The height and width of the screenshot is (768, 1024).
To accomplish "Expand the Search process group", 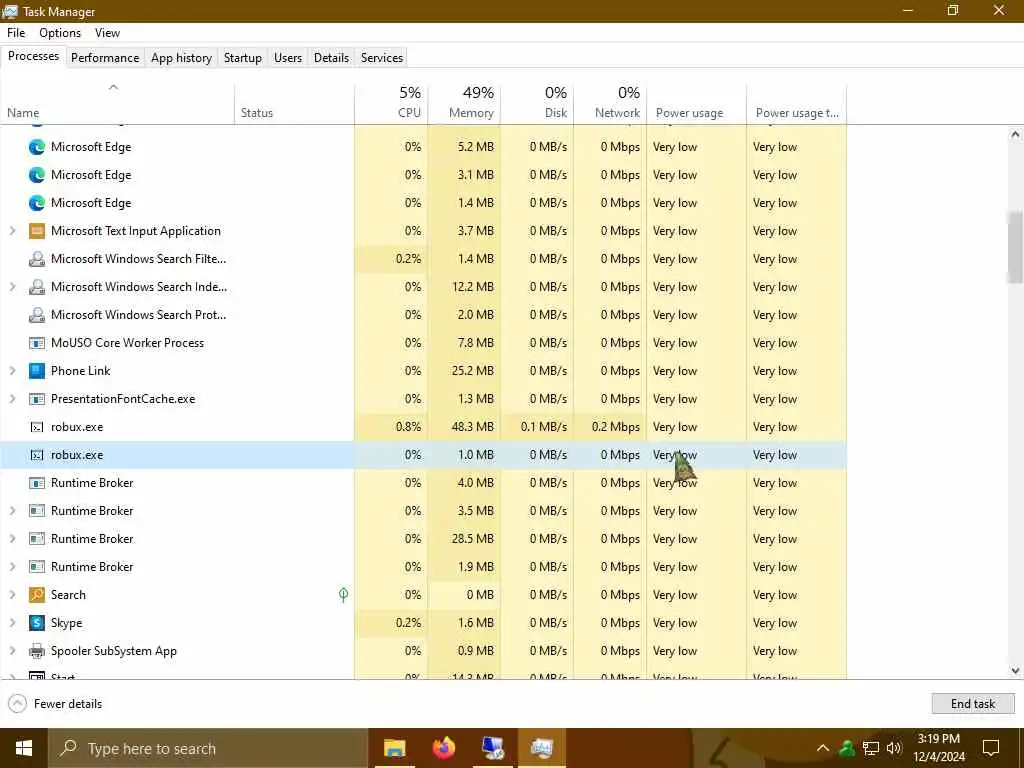I will coord(12,595).
